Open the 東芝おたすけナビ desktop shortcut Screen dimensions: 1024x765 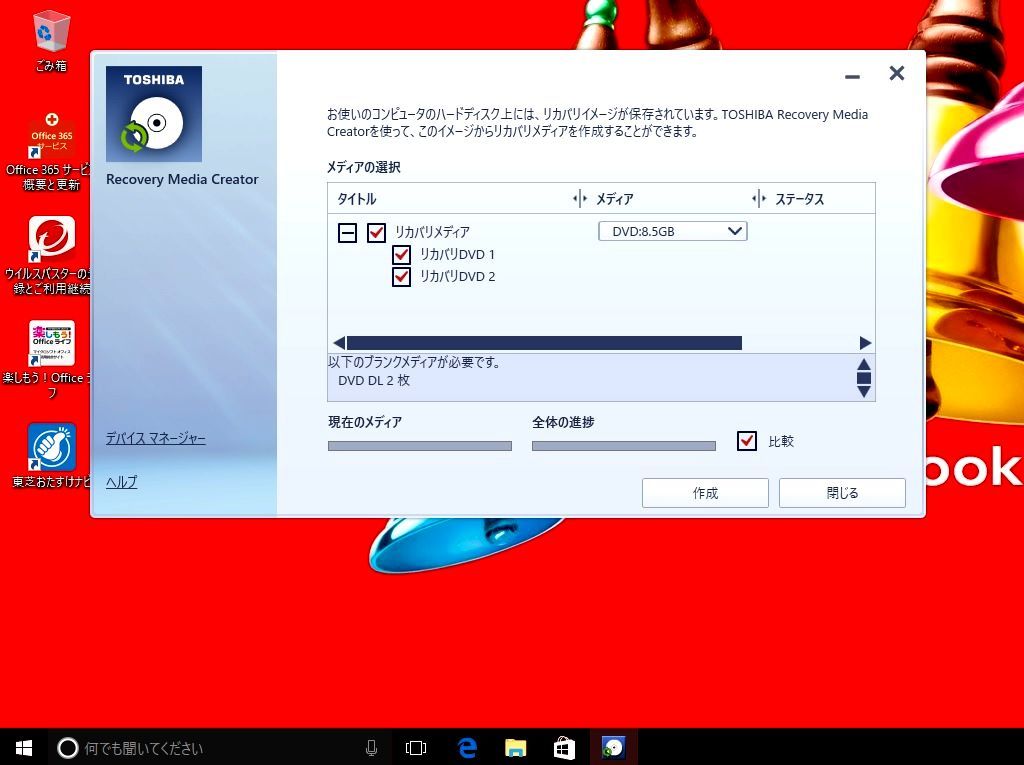(x=51, y=455)
